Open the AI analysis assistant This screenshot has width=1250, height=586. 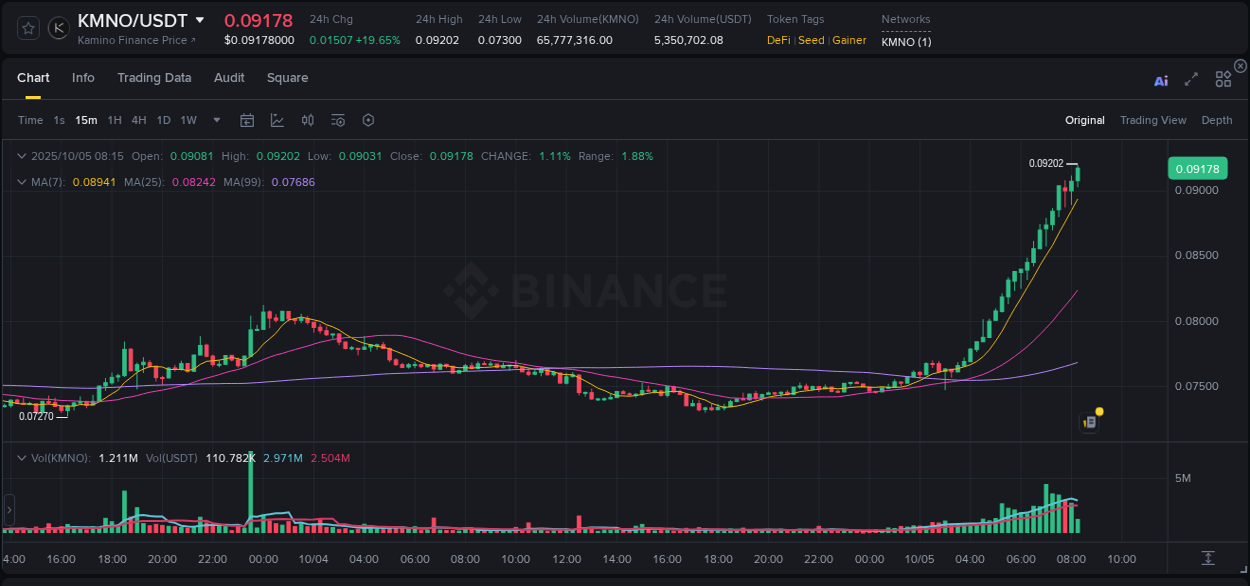1160,80
